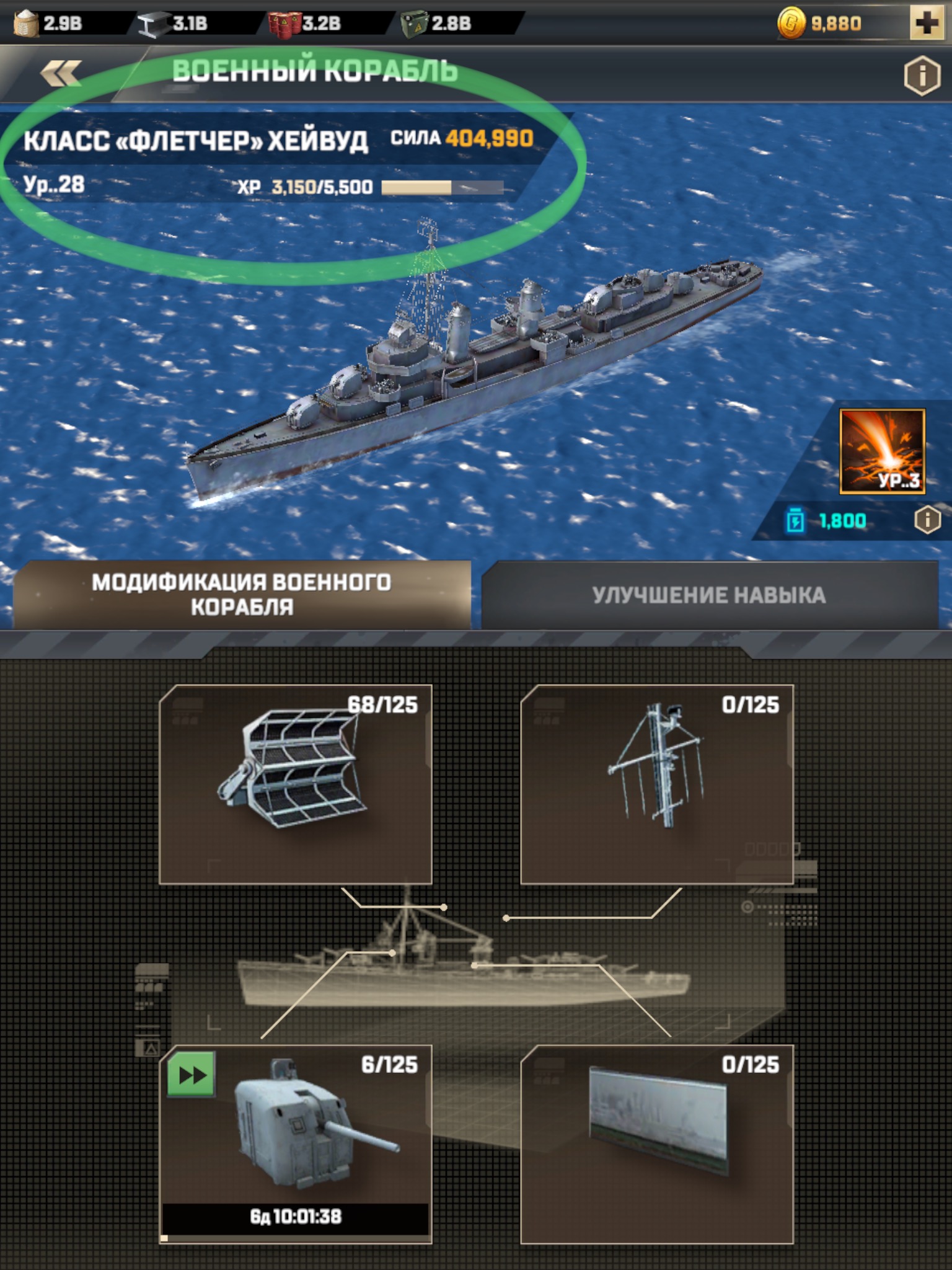Tap the green fast-forward speed-up icon
The width and height of the screenshot is (952, 1270).
pos(192,1074)
